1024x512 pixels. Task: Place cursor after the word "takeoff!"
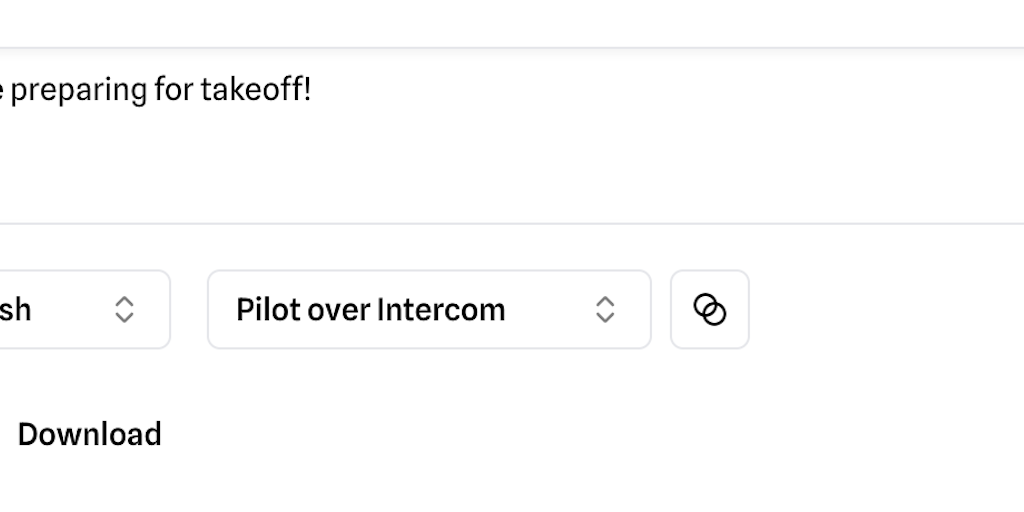[313, 91]
